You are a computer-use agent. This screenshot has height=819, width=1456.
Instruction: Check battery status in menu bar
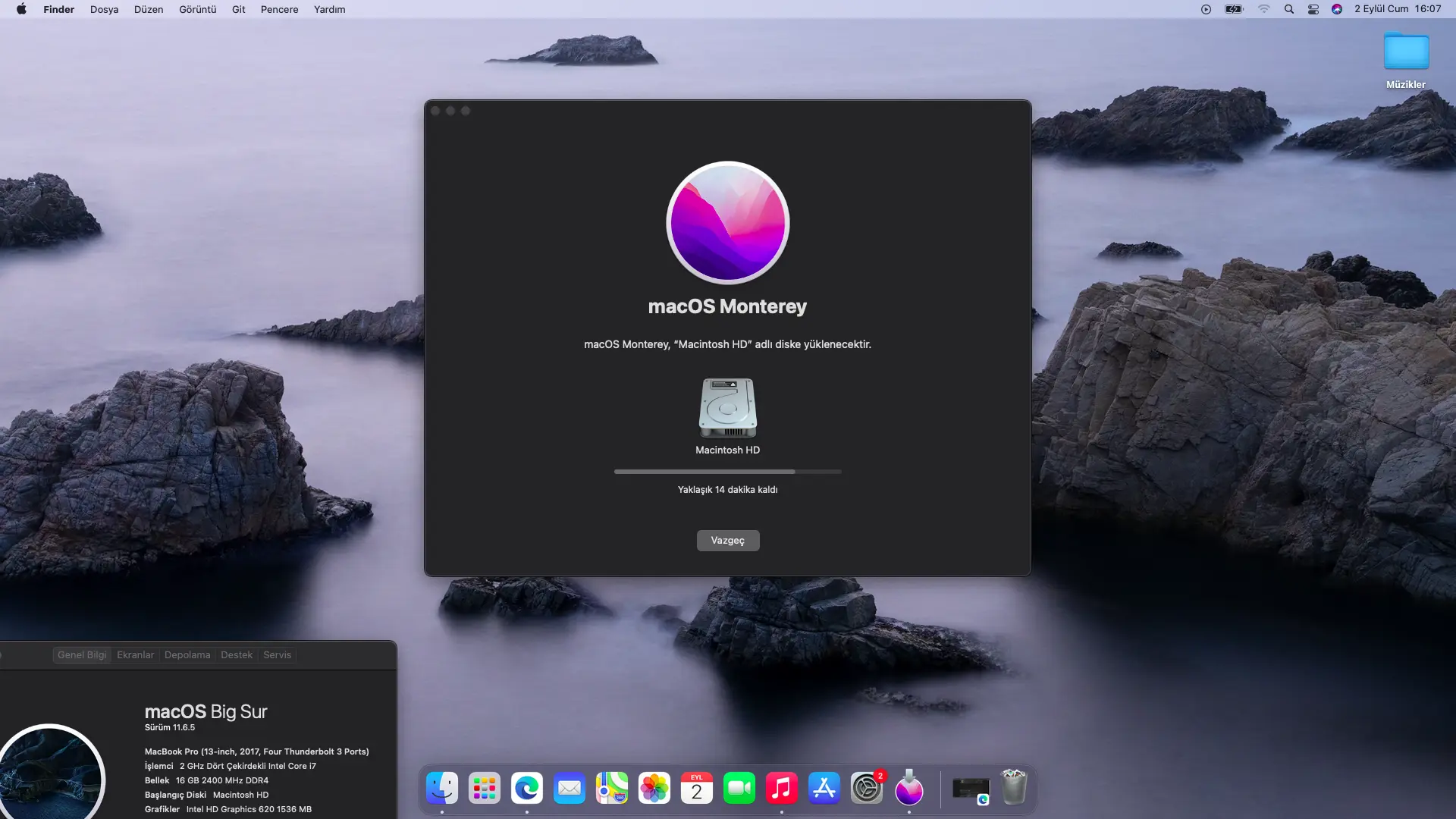(x=1235, y=9)
